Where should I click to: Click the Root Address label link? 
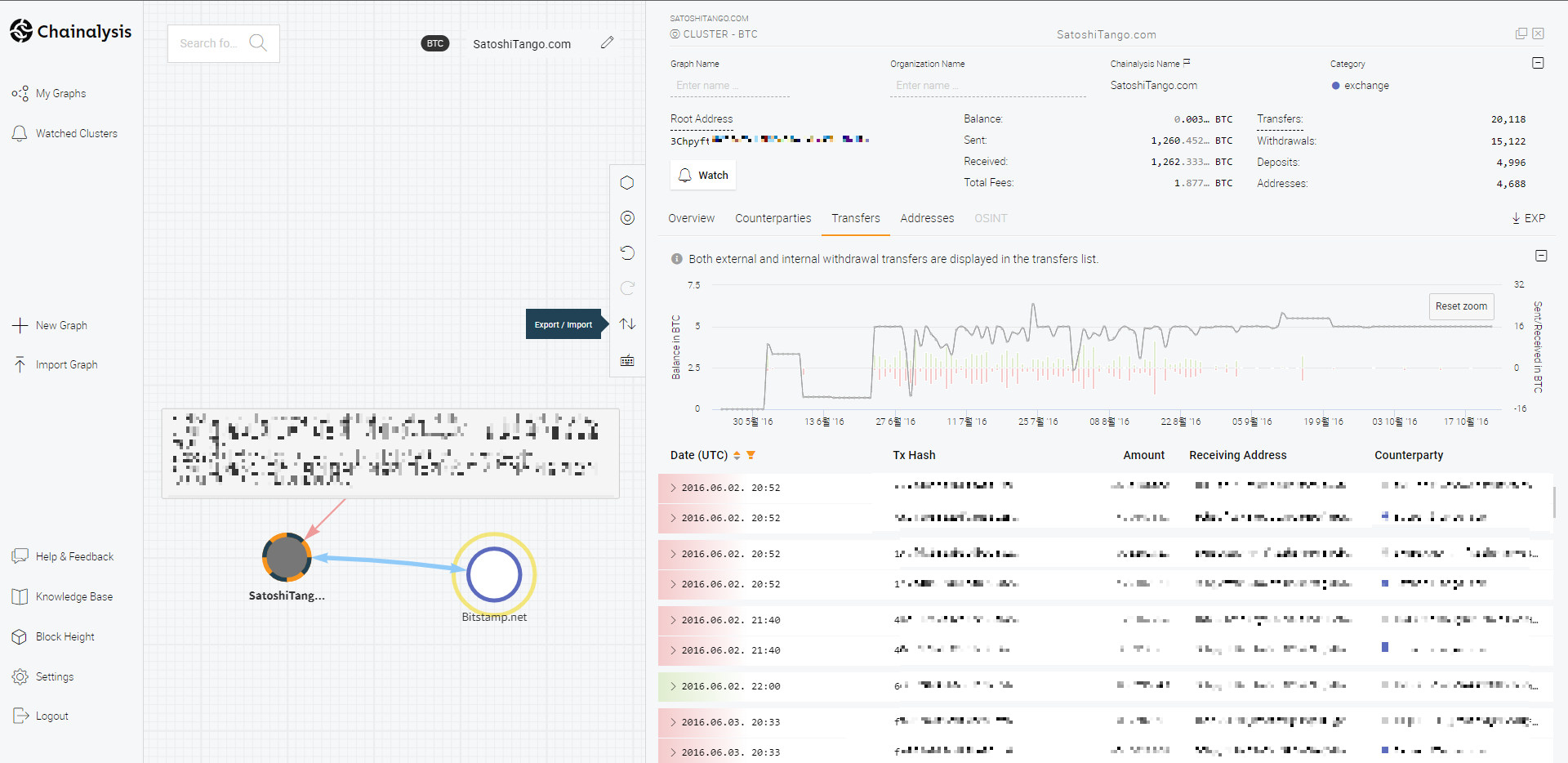point(702,119)
